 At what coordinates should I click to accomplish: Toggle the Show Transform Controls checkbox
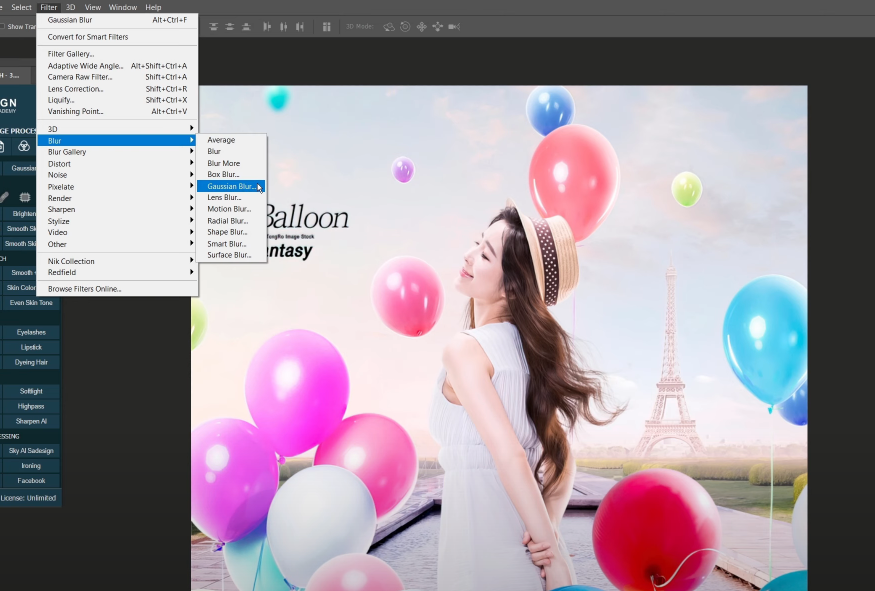tap(3, 27)
